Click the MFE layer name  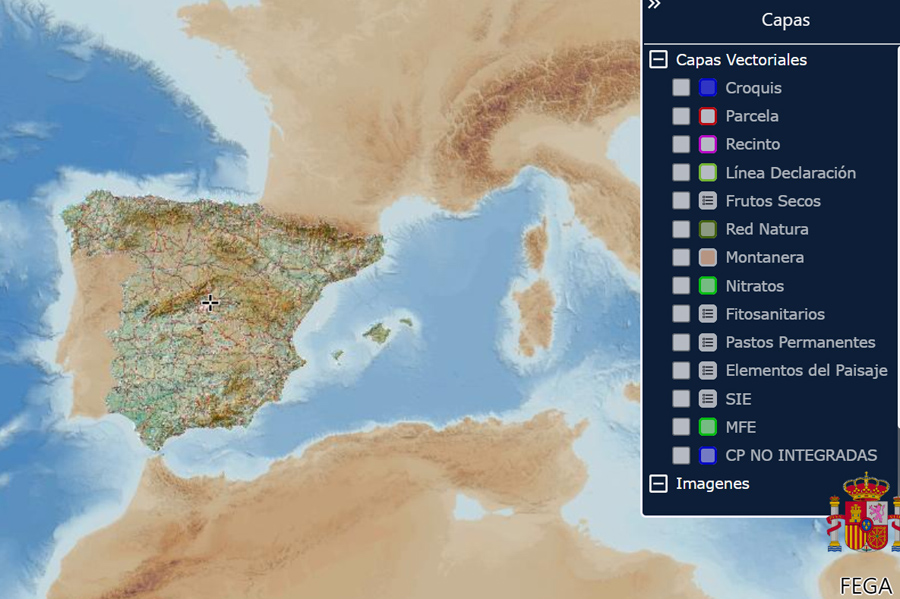click(x=741, y=427)
